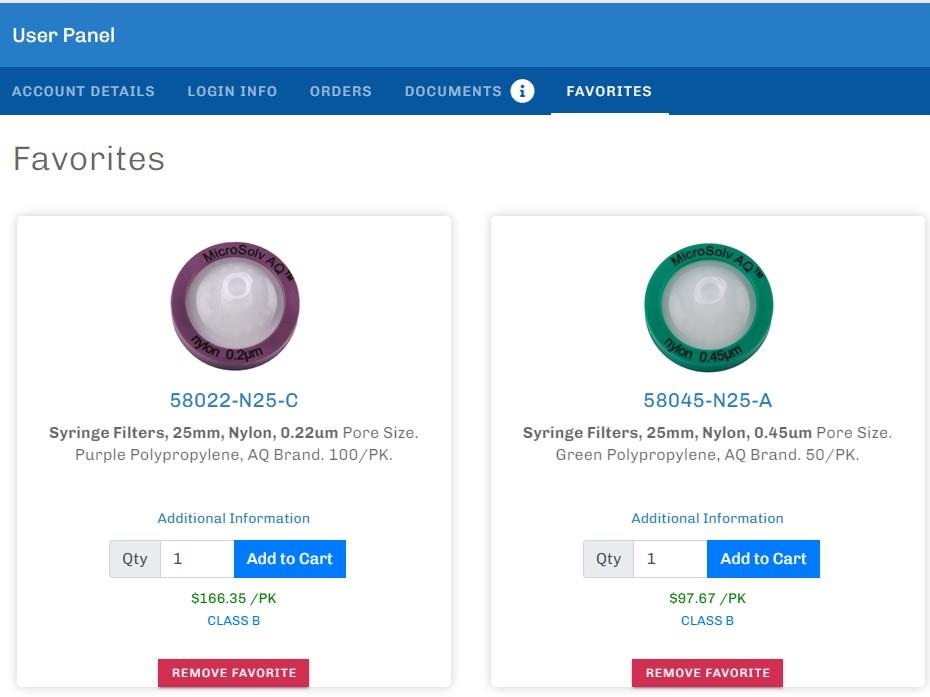Open product link 58022-N25-C
Screen dimensions: 930x697
(234, 401)
